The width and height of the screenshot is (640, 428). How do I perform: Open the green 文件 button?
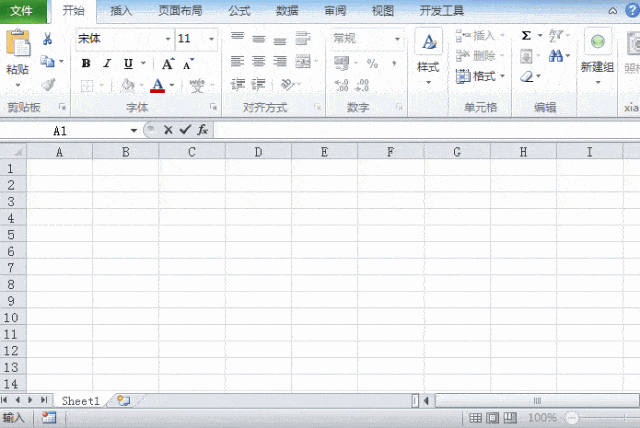[x=22, y=11]
